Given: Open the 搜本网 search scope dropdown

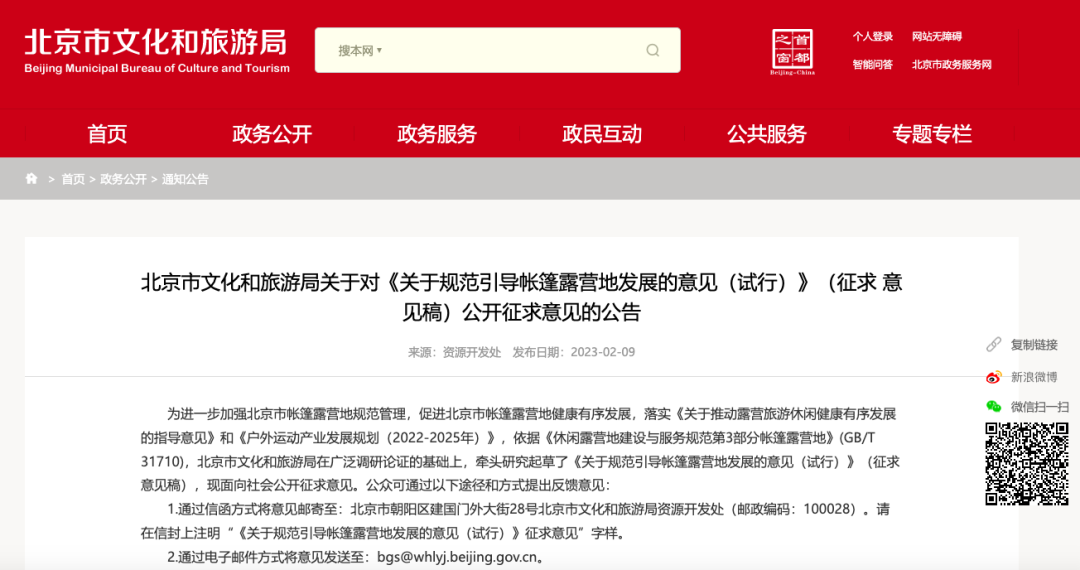Looking at the screenshot, I should pos(360,50).
